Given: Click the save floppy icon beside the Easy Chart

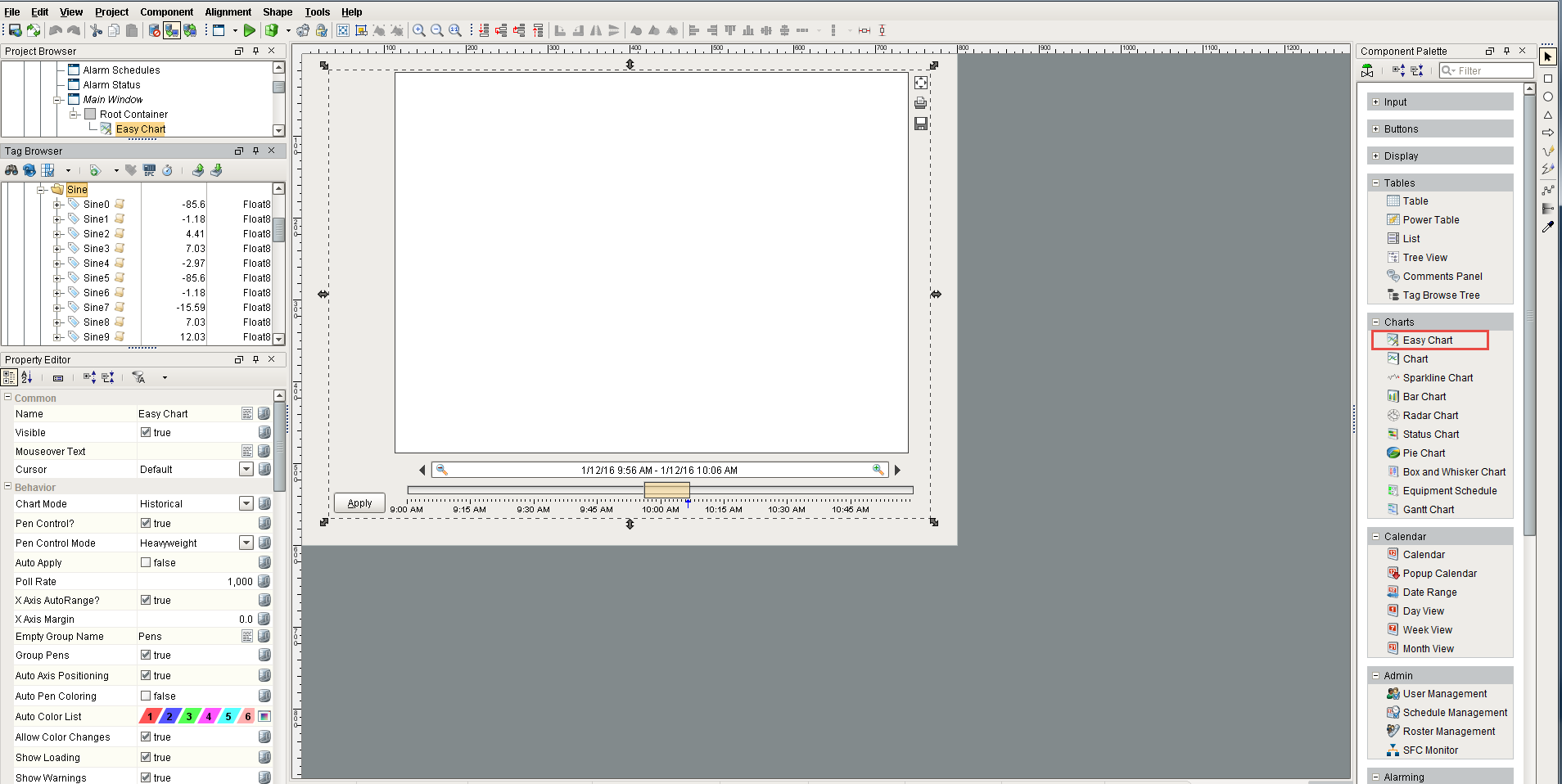Looking at the screenshot, I should pos(921,124).
